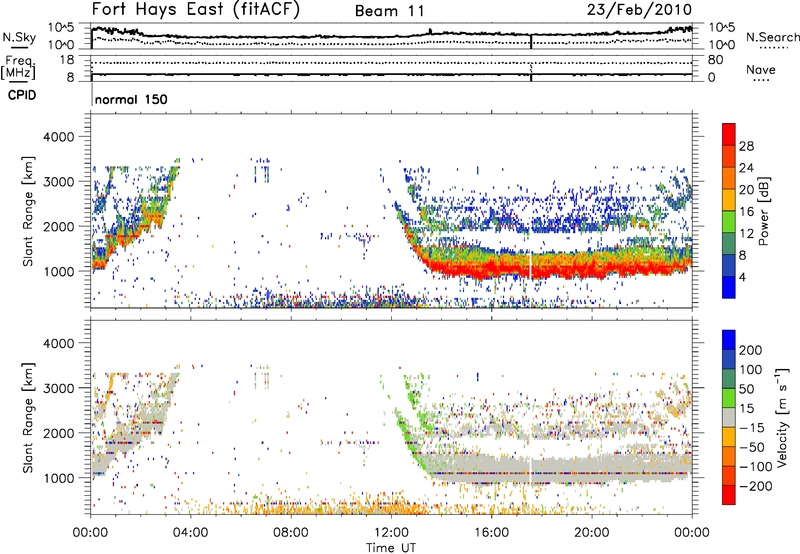Image resolution: width=800 pixels, height=554 pixels.
Task: Click the gray band of the Velocity color bar
Action: click(729, 417)
